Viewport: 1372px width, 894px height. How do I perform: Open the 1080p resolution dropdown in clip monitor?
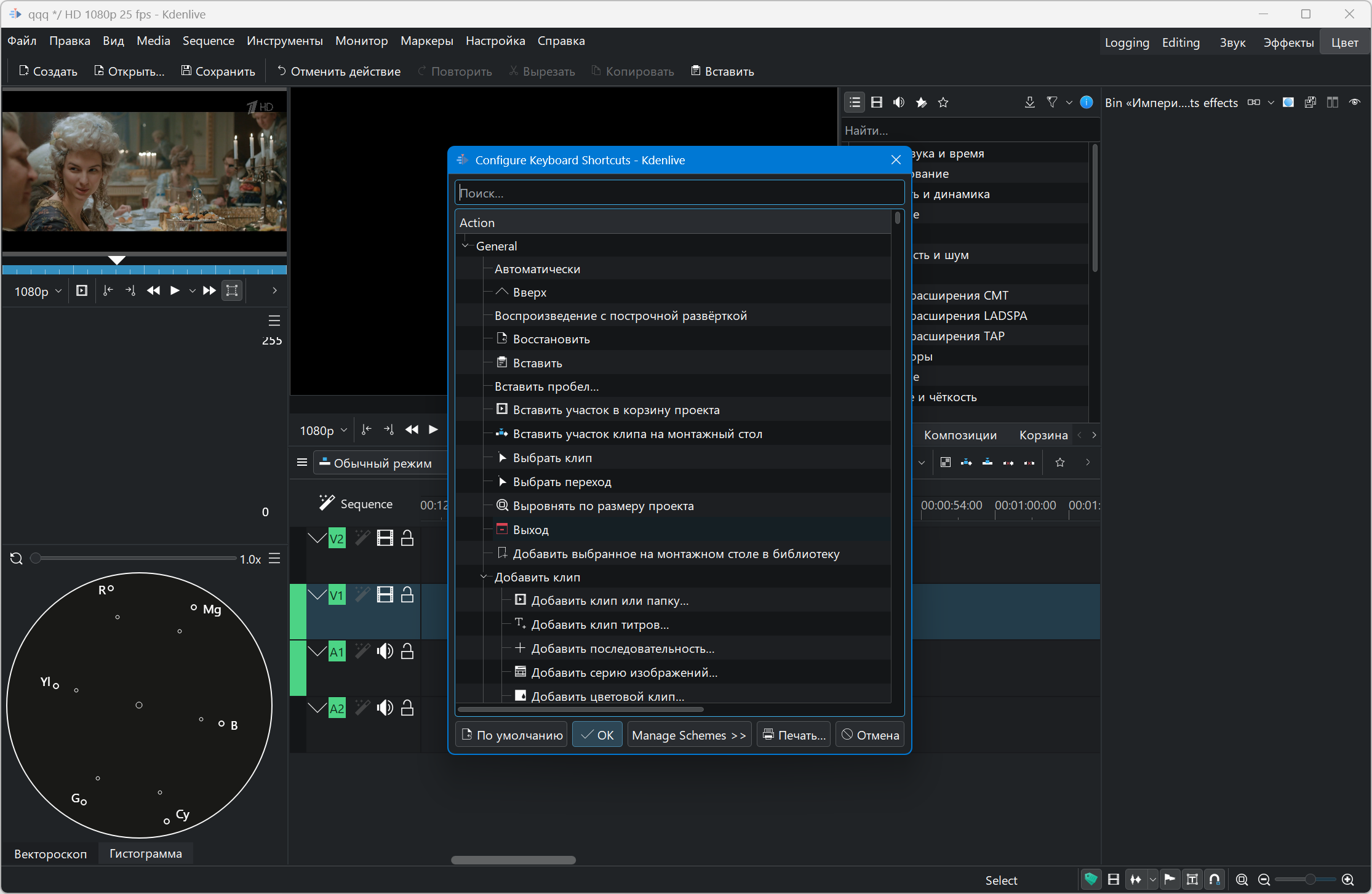(x=38, y=291)
